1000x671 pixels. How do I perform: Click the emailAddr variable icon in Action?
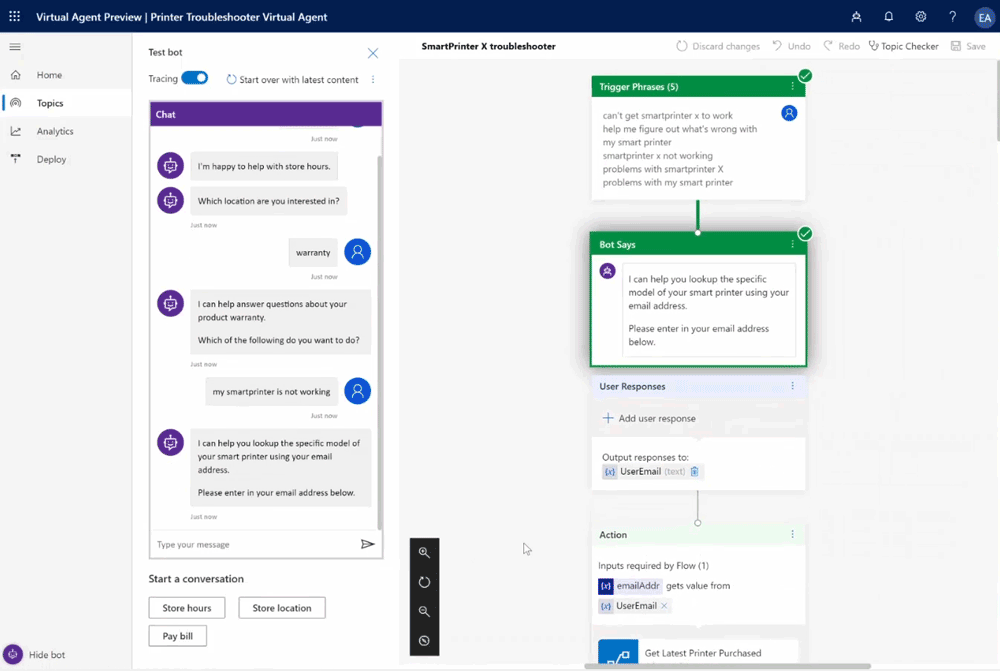[605, 586]
